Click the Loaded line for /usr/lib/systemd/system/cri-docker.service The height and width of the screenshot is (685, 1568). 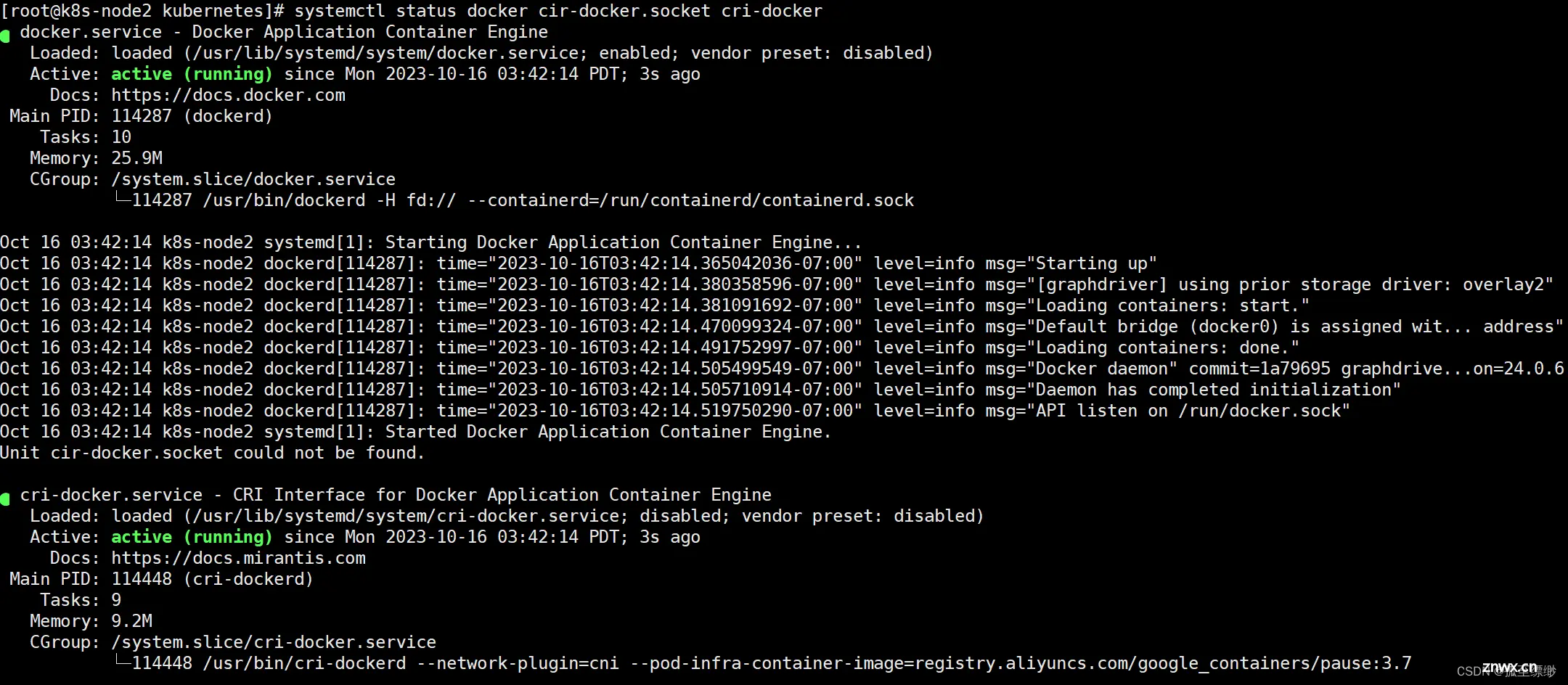click(507, 516)
